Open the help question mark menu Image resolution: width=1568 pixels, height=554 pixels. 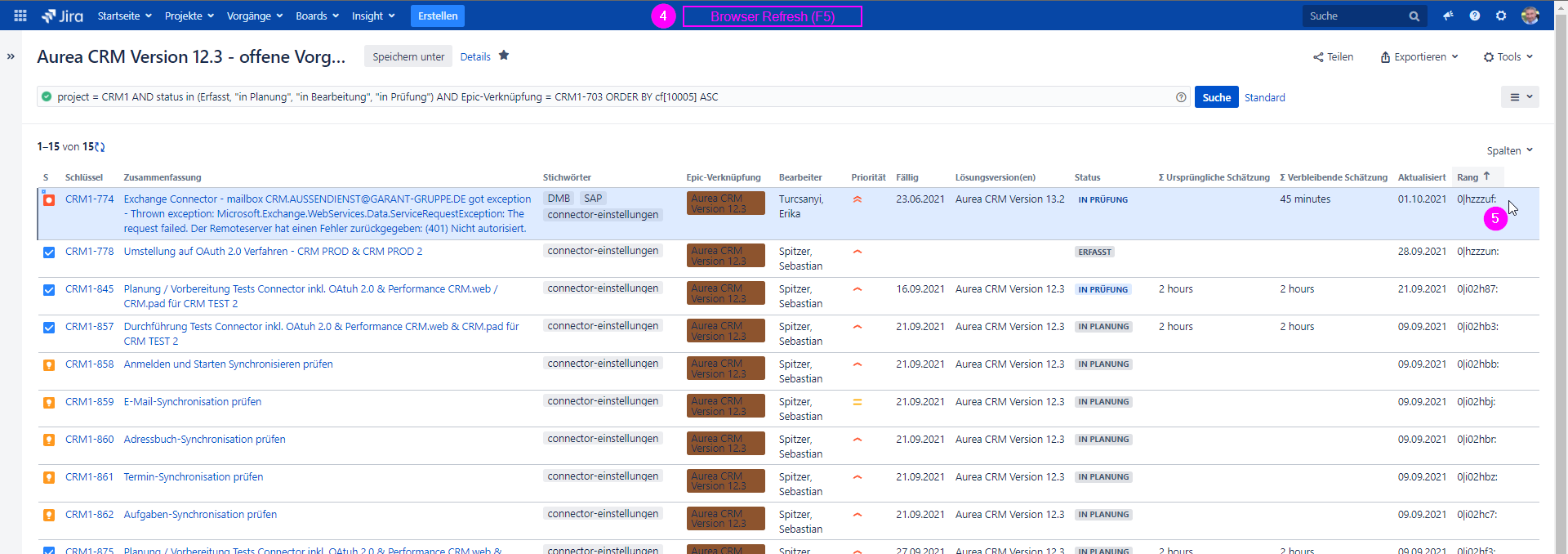tap(1475, 16)
